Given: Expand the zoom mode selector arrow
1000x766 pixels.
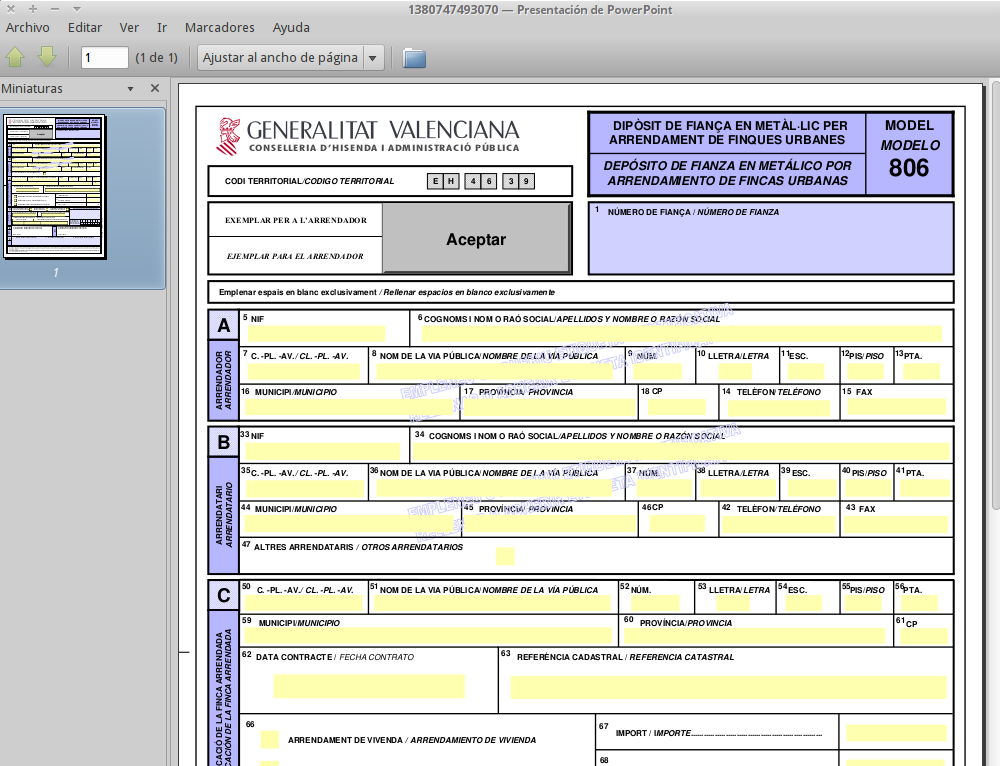Looking at the screenshot, I should [x=372, y=57].
